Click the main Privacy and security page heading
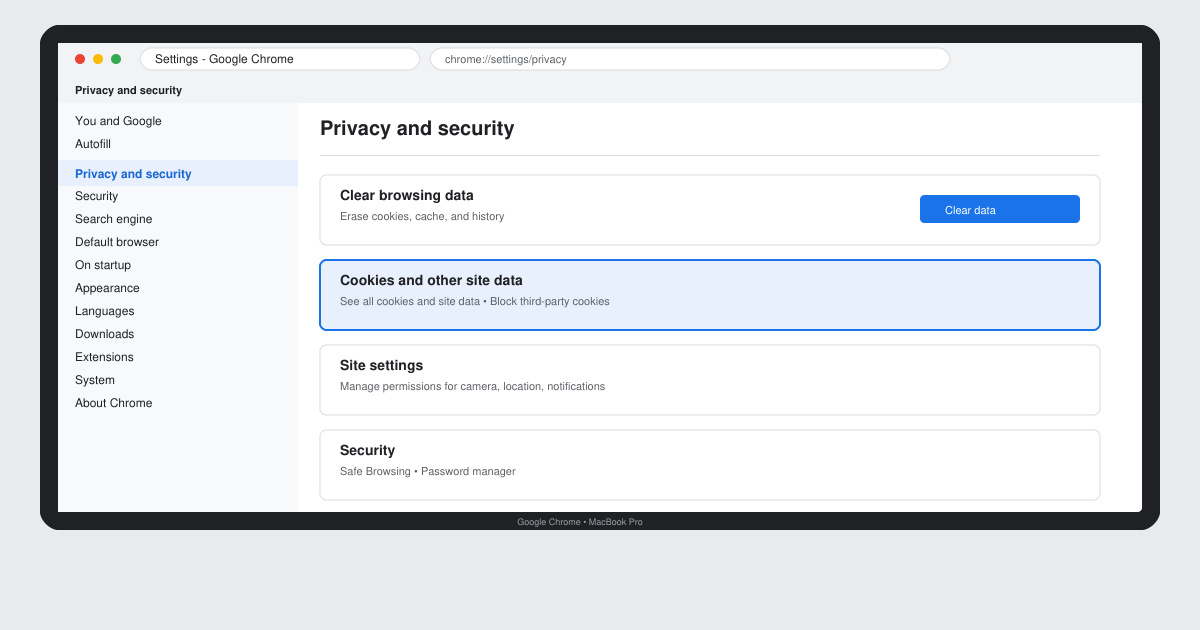 pyautogui.click(x=417, y=128)
